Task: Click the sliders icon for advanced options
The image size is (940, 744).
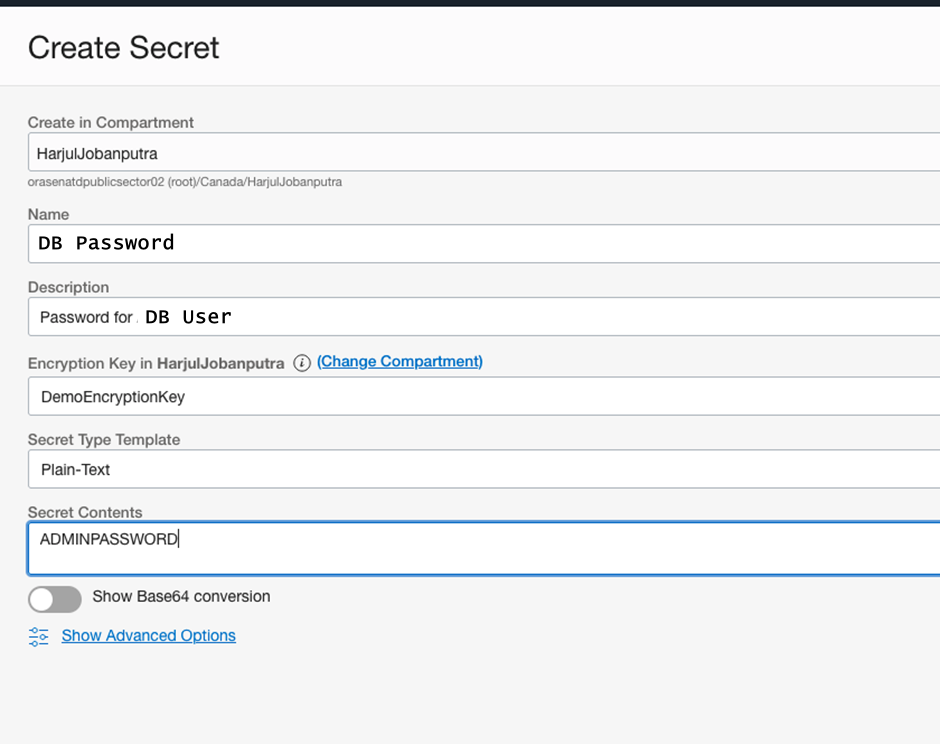Action: click(x=39, y=637)
